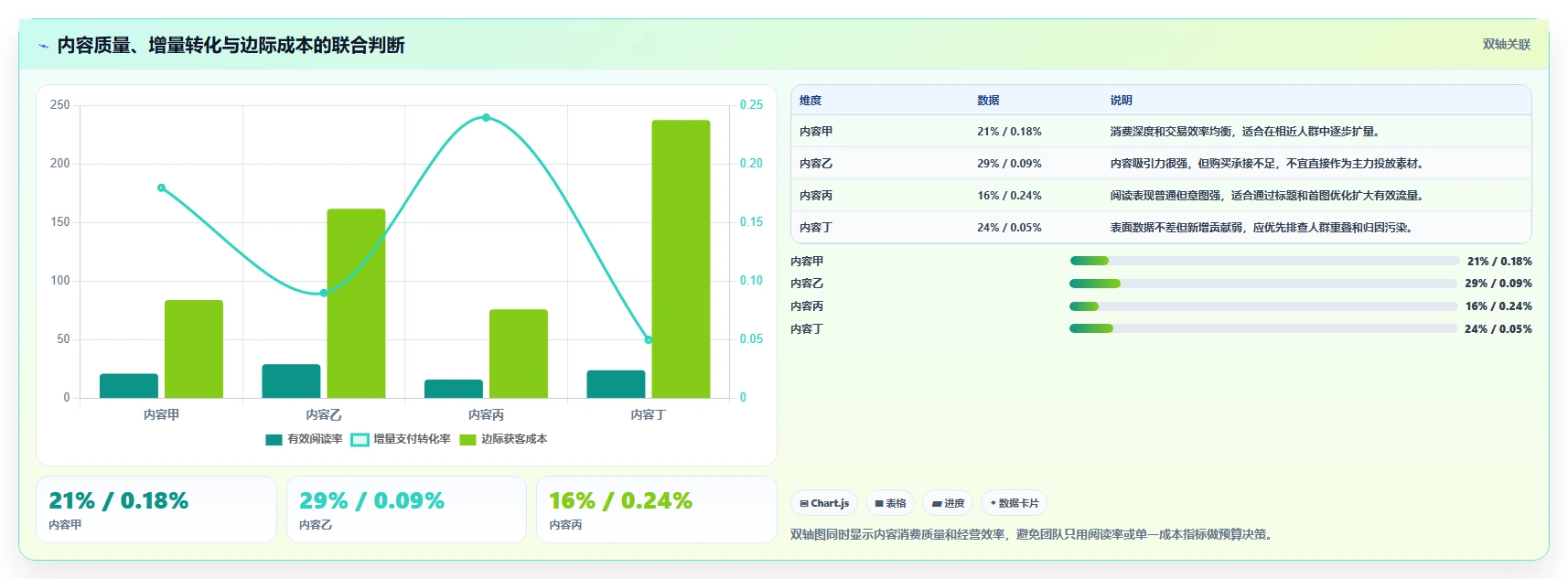The width and height of the screenshot is (1568, 579).
Task: Toggle the 有效阅读率 legend item
Action: point(304,439)
